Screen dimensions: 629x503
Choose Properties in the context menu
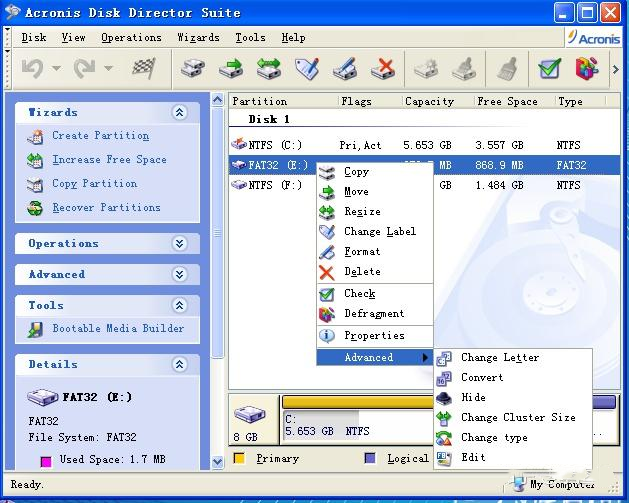point(374,336)
